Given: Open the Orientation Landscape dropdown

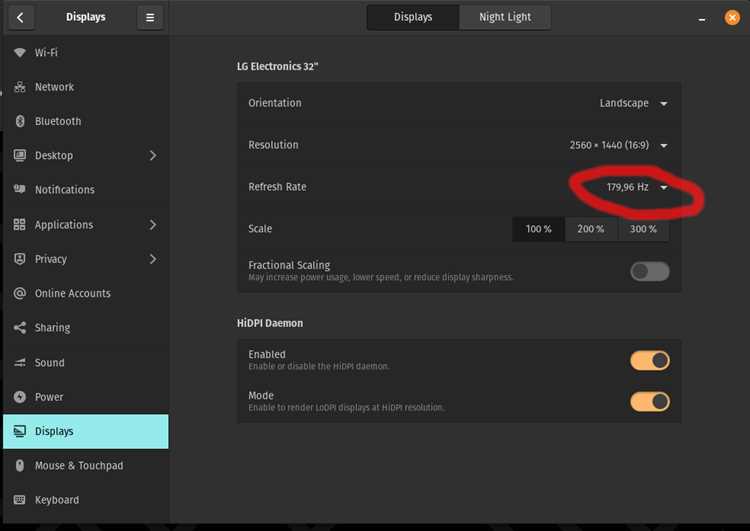Looking at the screenshot, I should tap(634, 103).
